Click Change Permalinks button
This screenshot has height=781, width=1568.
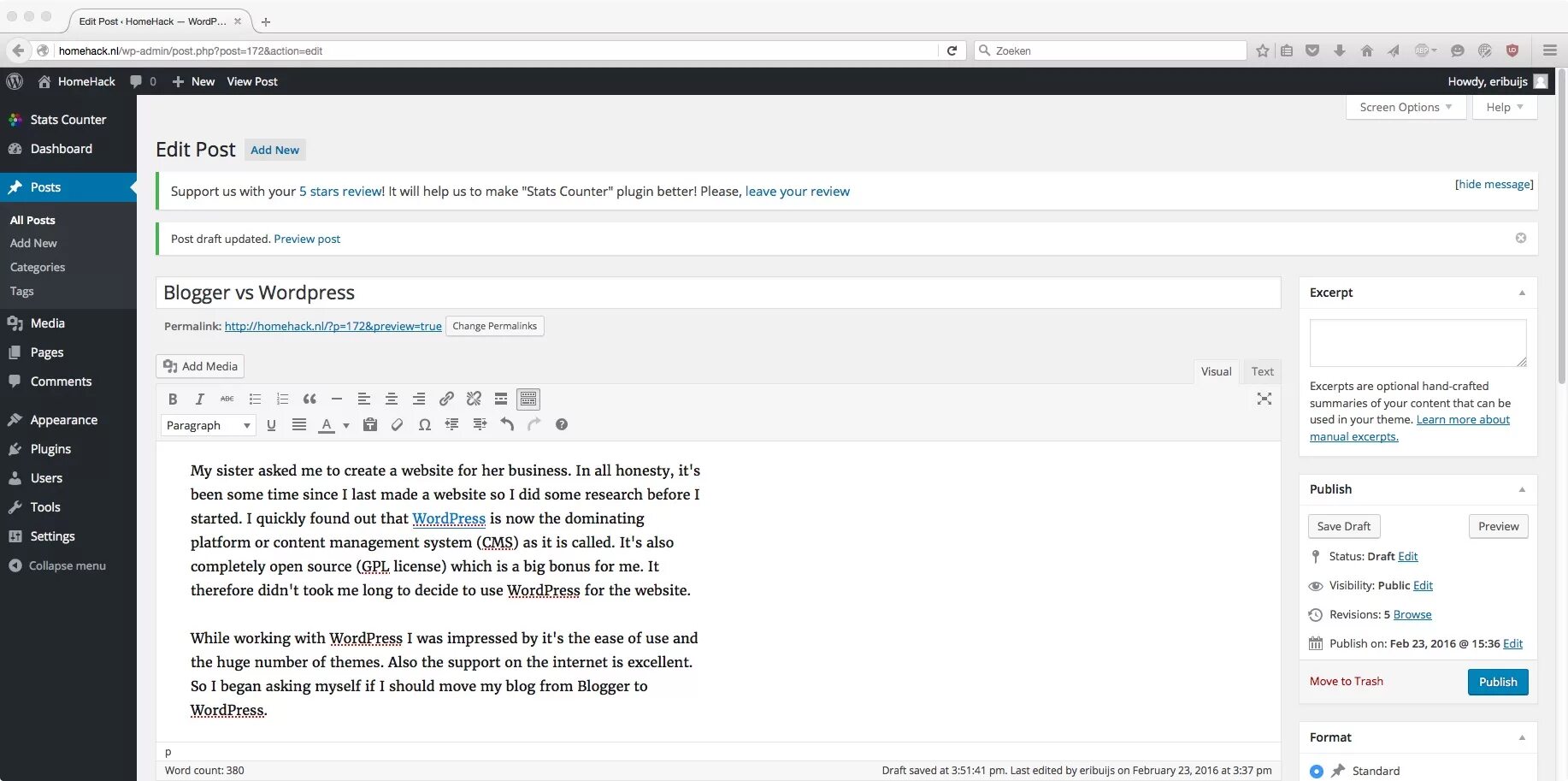tap(495, 326)
